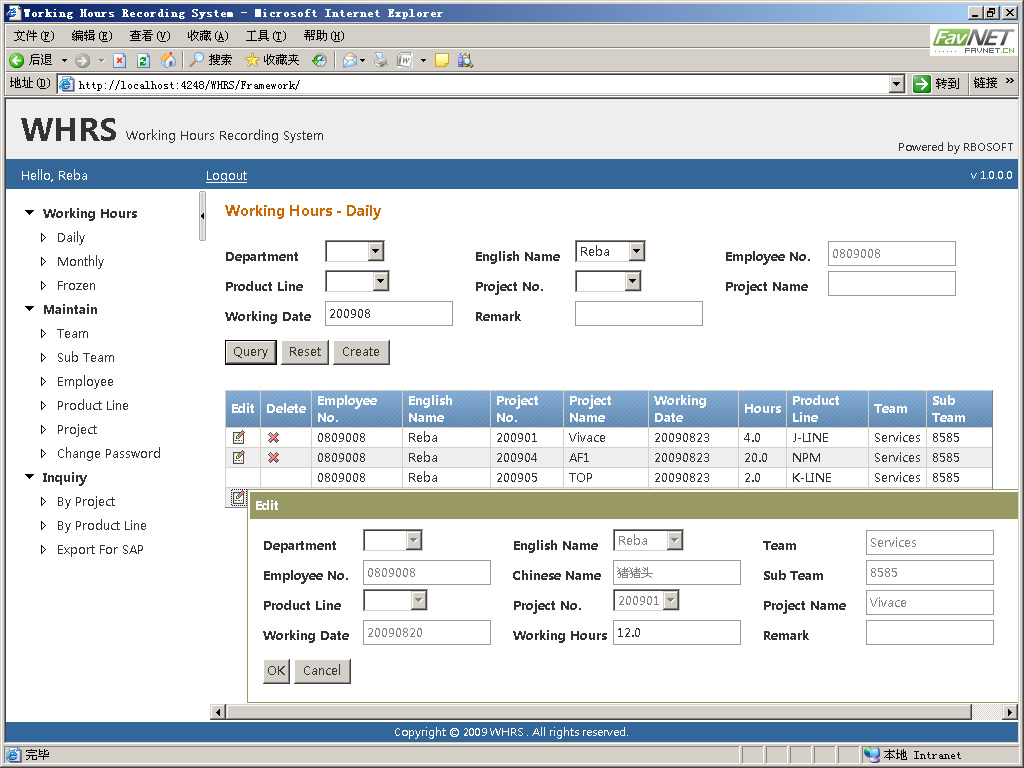The width and height of the screenshot is (1024, 768).
Task: Open the English Name dropdown showing Reba
Action: click(637, 251)
